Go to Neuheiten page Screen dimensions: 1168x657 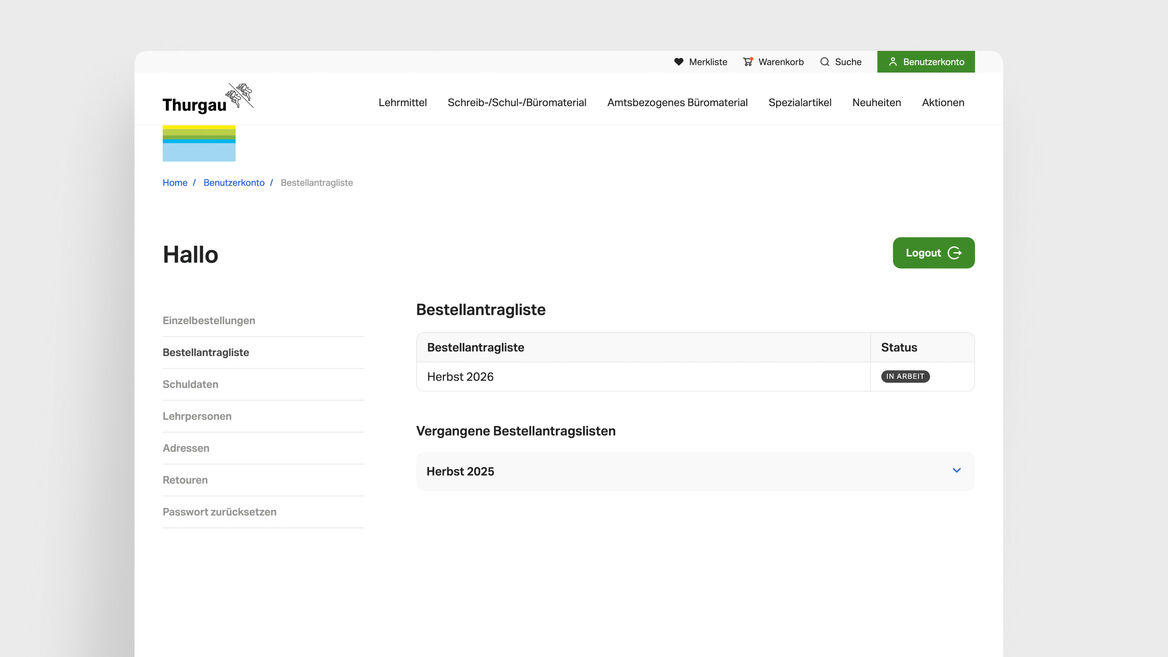tap(876, 102)
